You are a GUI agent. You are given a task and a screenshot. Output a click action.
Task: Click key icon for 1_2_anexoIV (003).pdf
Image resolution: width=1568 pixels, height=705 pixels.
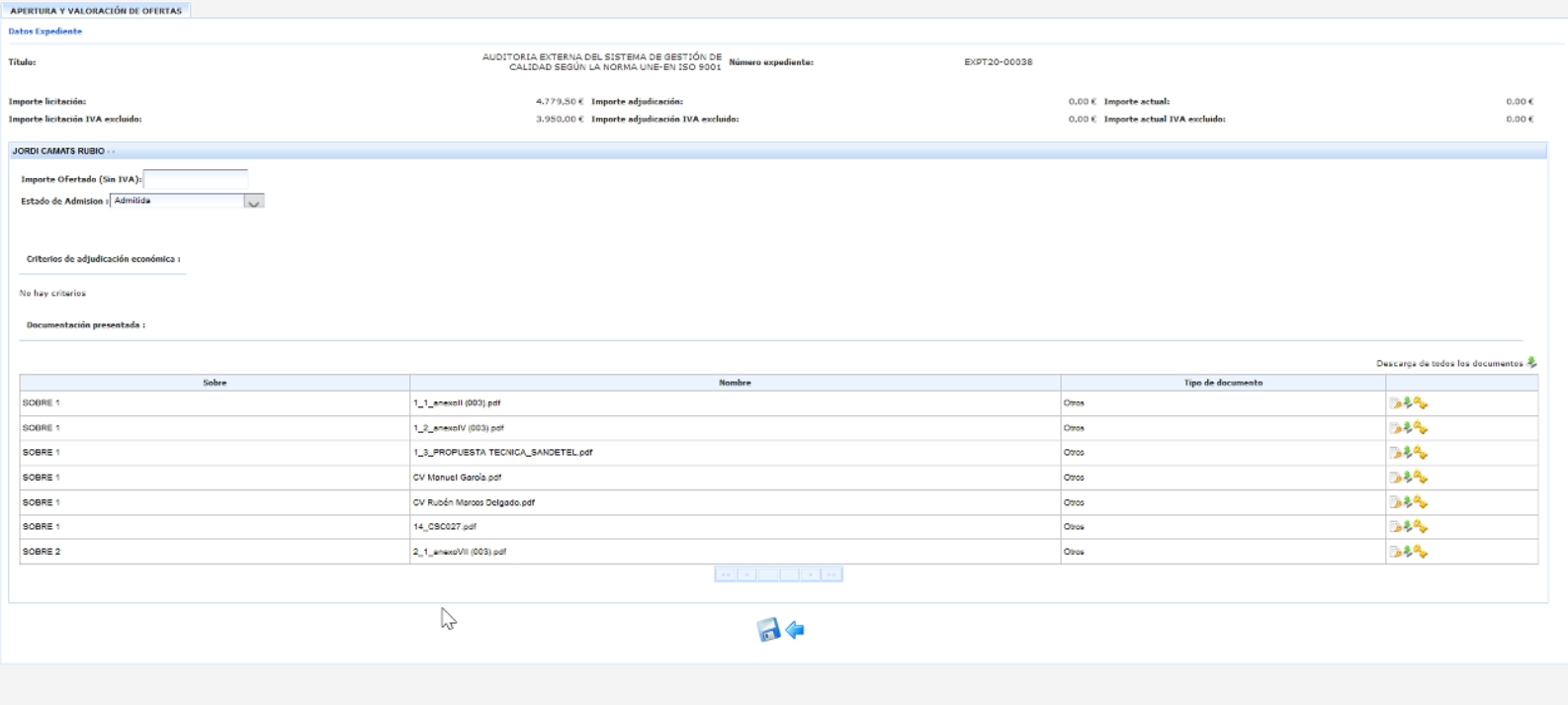pyautogui.click(x=1421, y=428)
